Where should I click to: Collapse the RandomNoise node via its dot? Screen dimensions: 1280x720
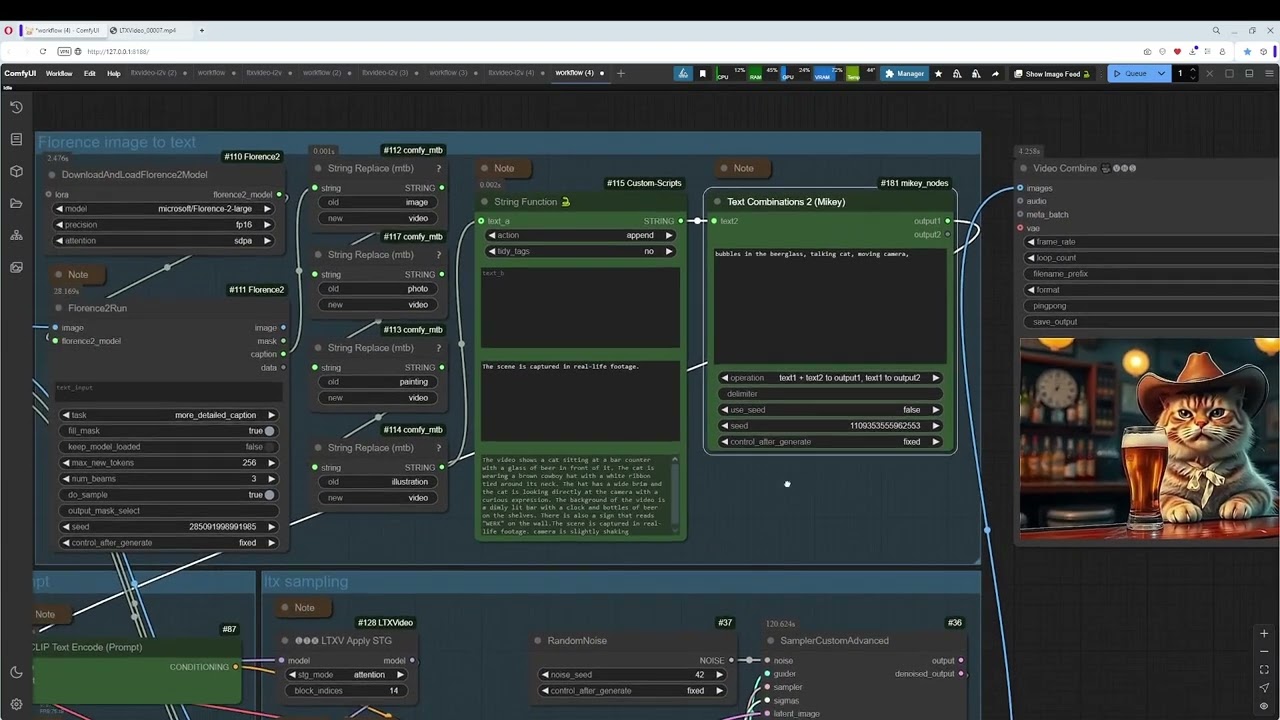tap(538, 641)
